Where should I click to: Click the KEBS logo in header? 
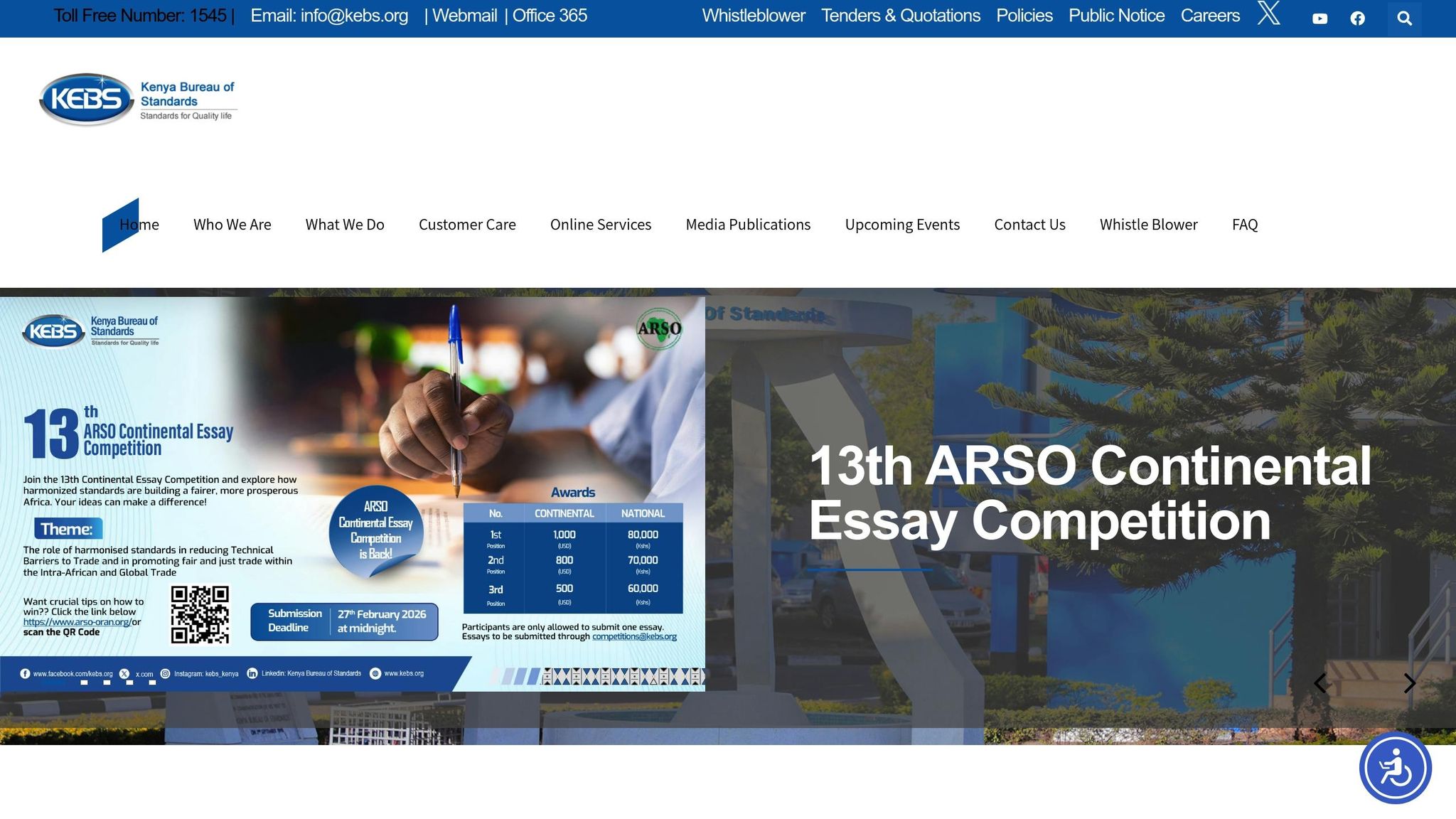(x=137, y=100)
